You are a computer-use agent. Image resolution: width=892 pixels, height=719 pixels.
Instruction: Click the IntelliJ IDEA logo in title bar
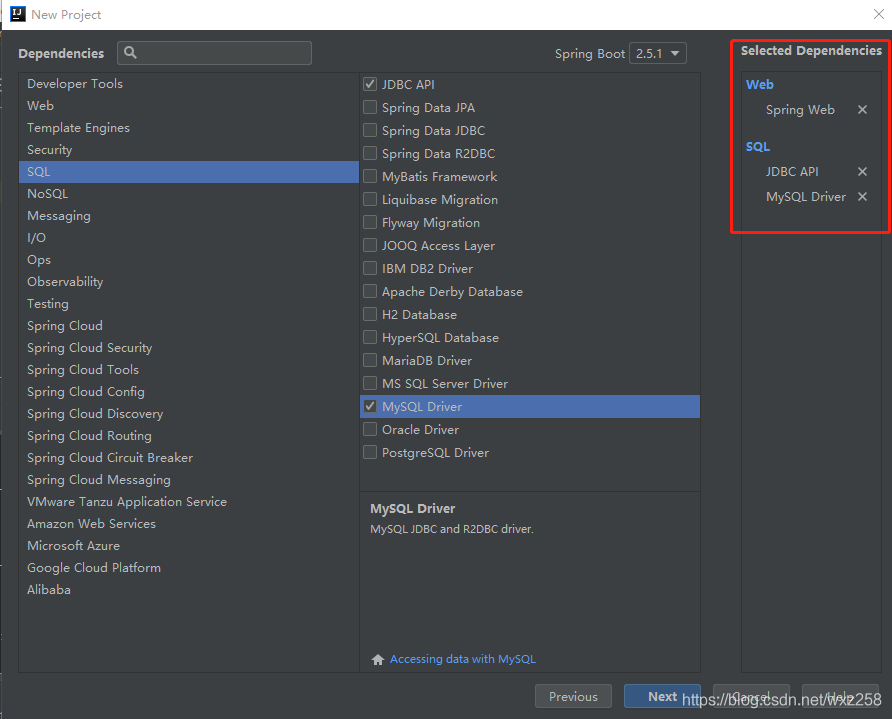pyautogui.click(x=18, y=14)
